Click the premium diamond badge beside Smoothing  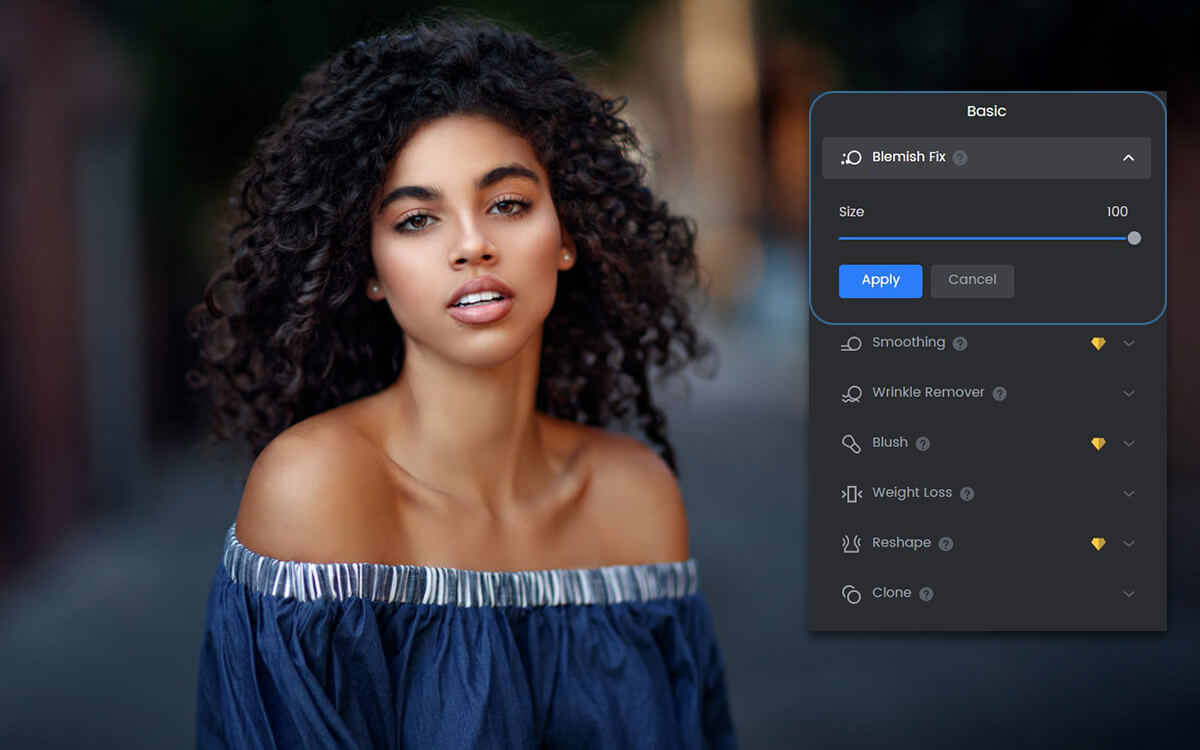pos(1099,342)
